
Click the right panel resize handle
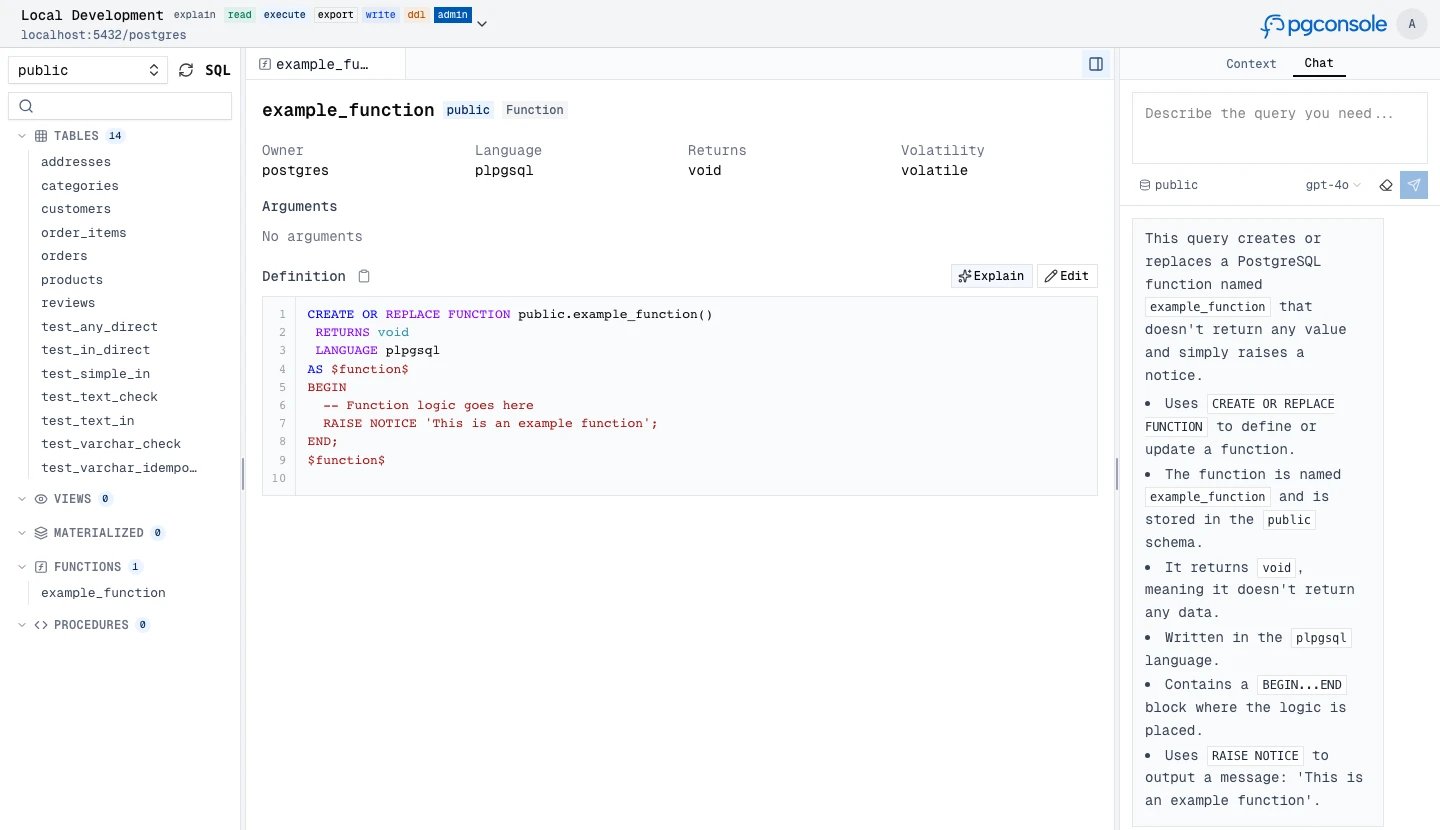click(x=1117, y=474)
